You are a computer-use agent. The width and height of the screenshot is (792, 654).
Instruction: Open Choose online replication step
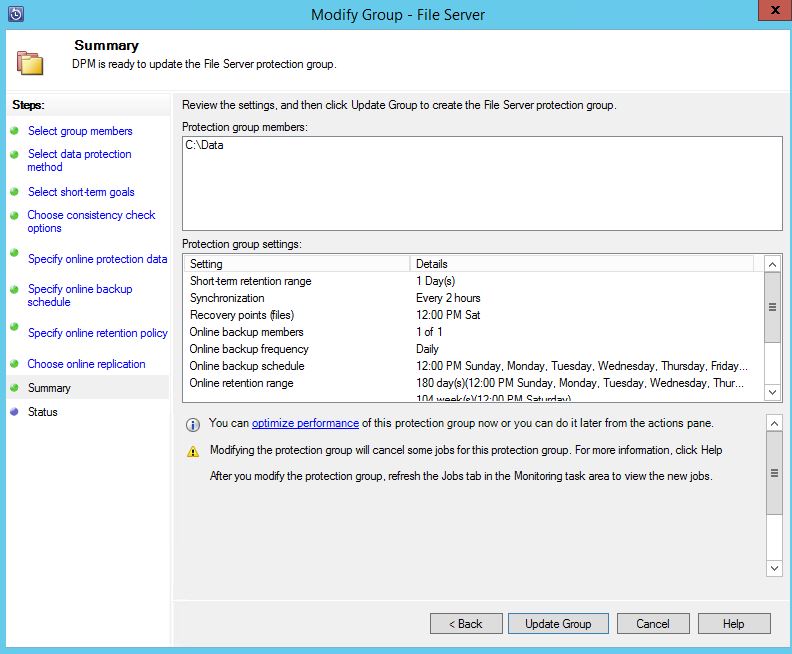point(86,364)
